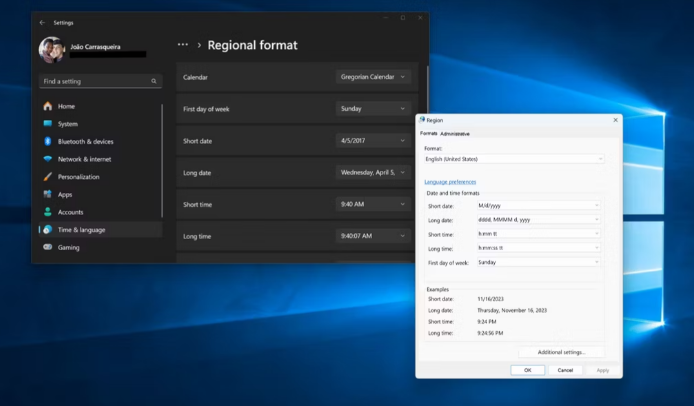
Task: Click the search magnifier in Find a setting
Action: (154, 81)
